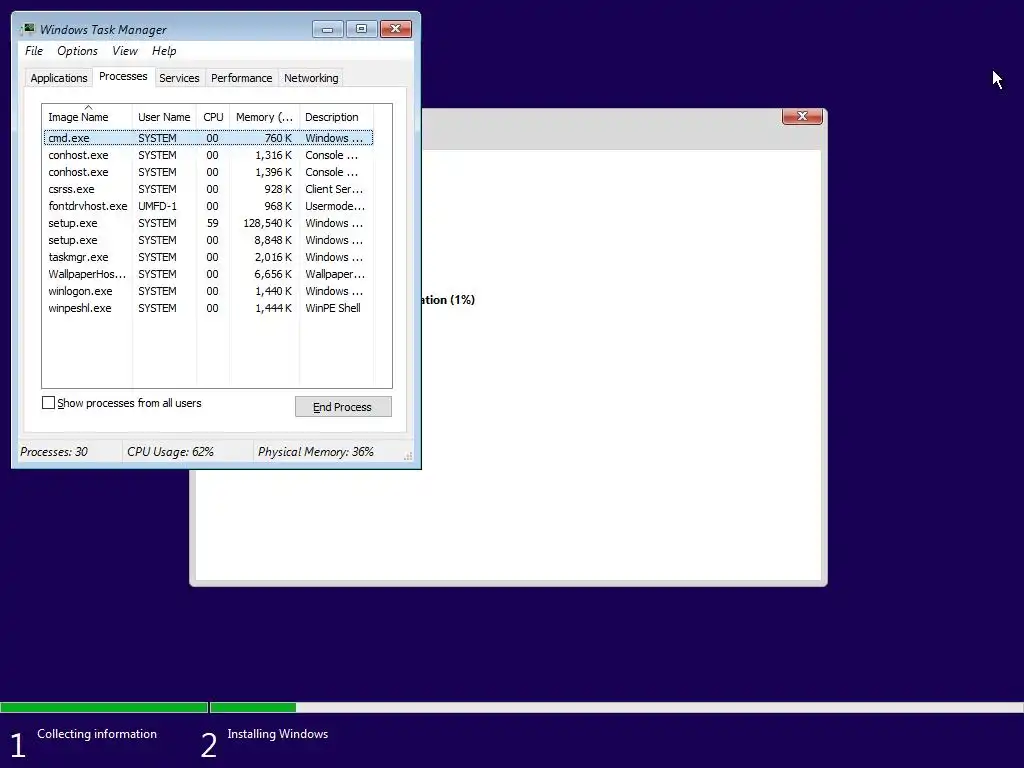This screenshot has height=768, width=1024.
Task: Open the Options menu
Action: point(77,51)
